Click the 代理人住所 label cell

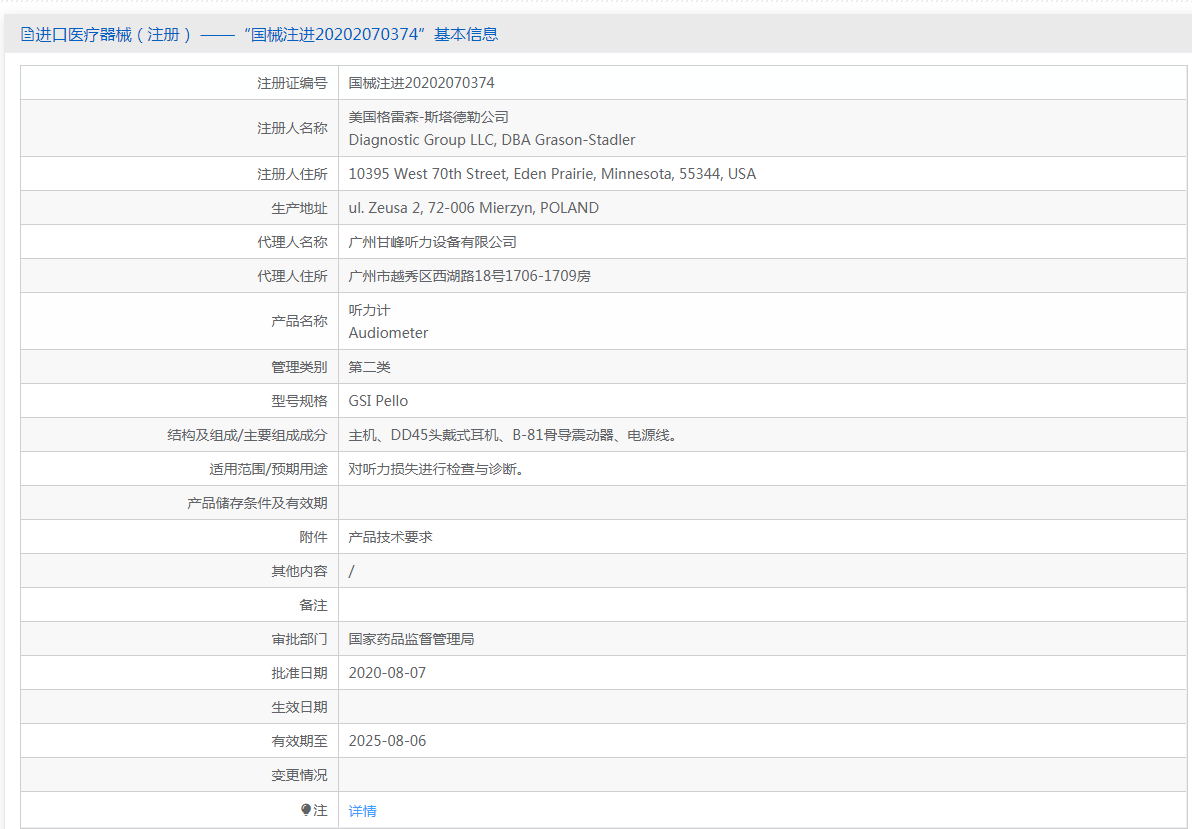[179, 275]
